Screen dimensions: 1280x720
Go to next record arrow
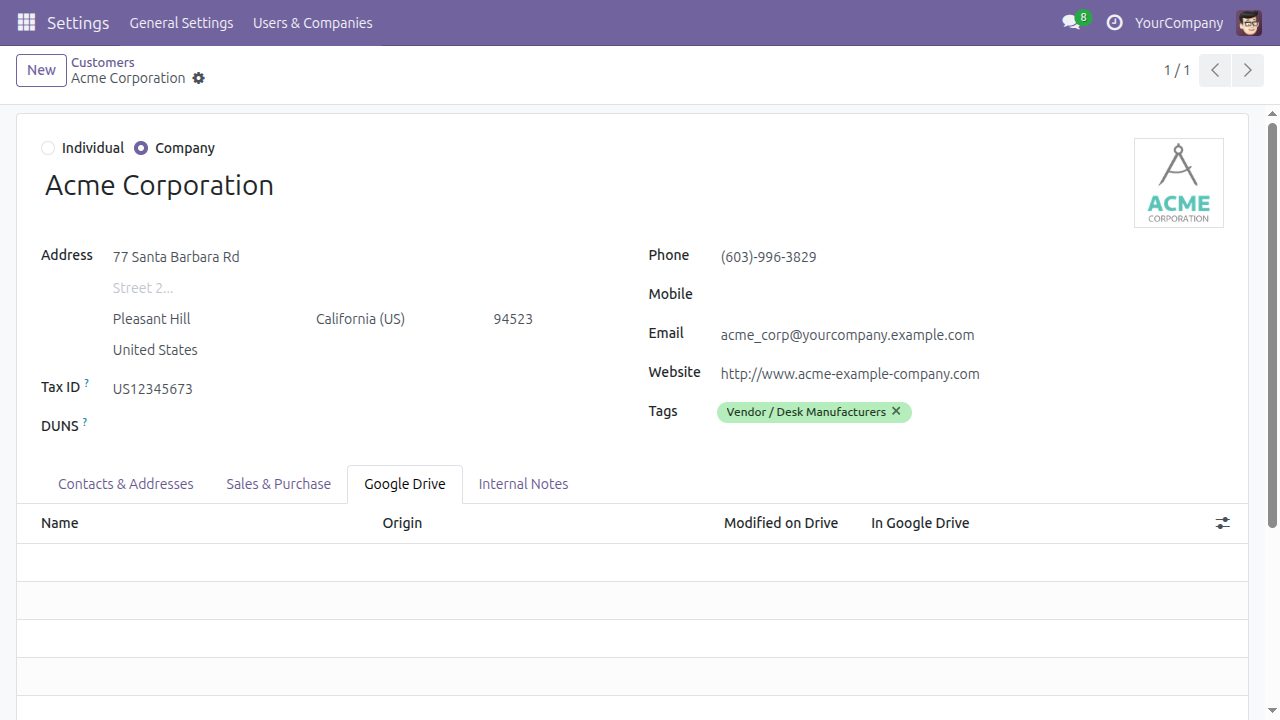(1247, 70)
